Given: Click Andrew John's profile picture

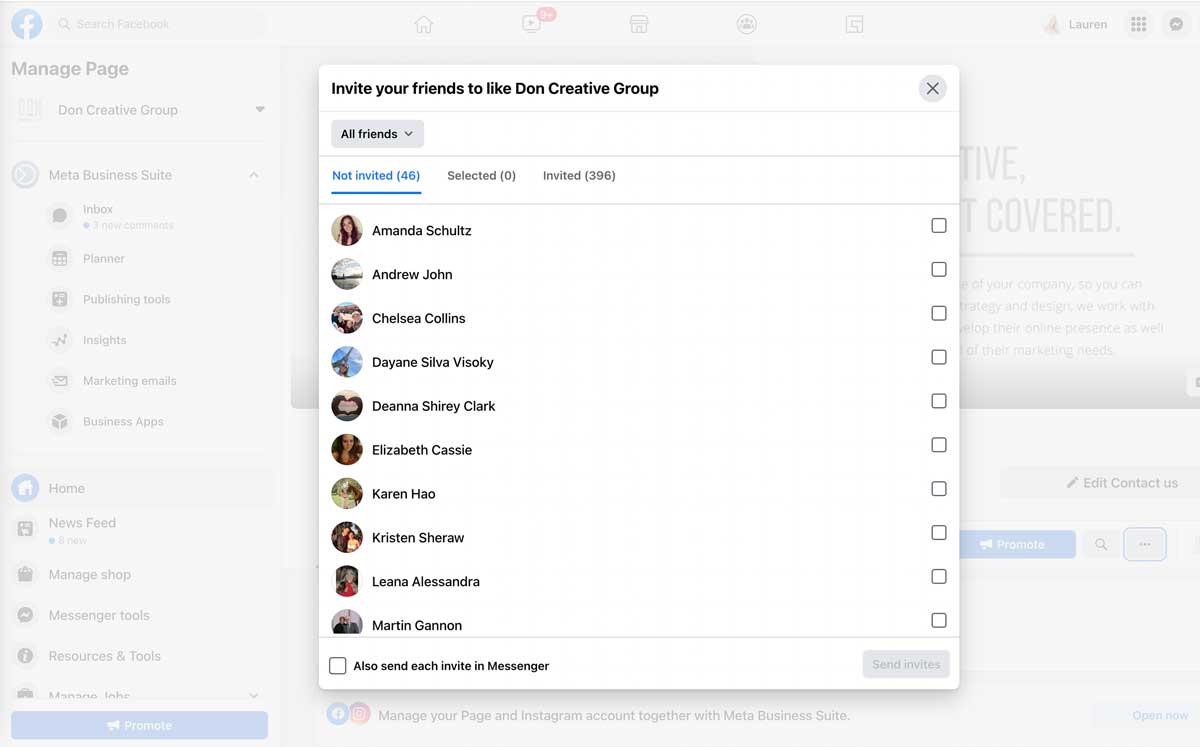Looking at the screenshot, I should 347,274.
